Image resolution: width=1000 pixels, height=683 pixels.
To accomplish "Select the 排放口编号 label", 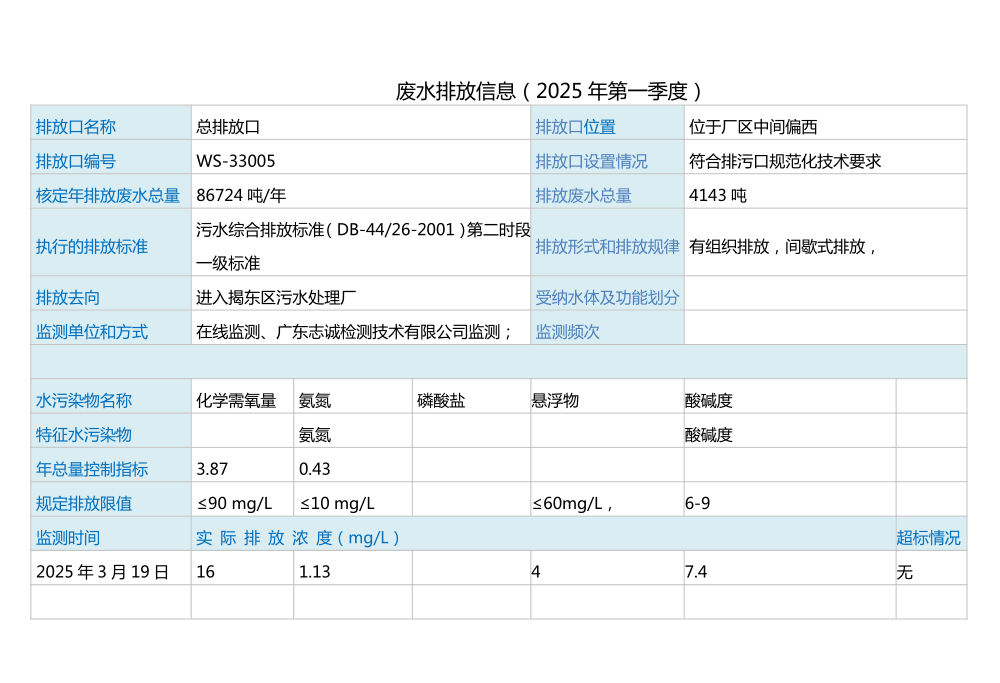I will tap(75, 161).
